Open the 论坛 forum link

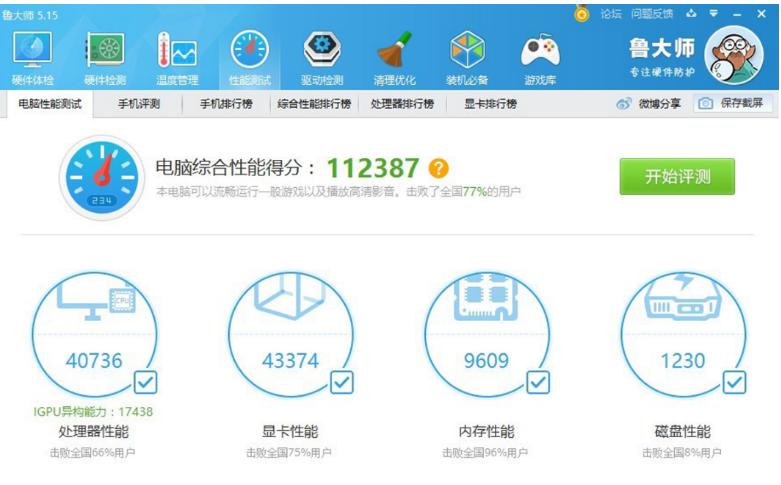[x=611, y=14]
